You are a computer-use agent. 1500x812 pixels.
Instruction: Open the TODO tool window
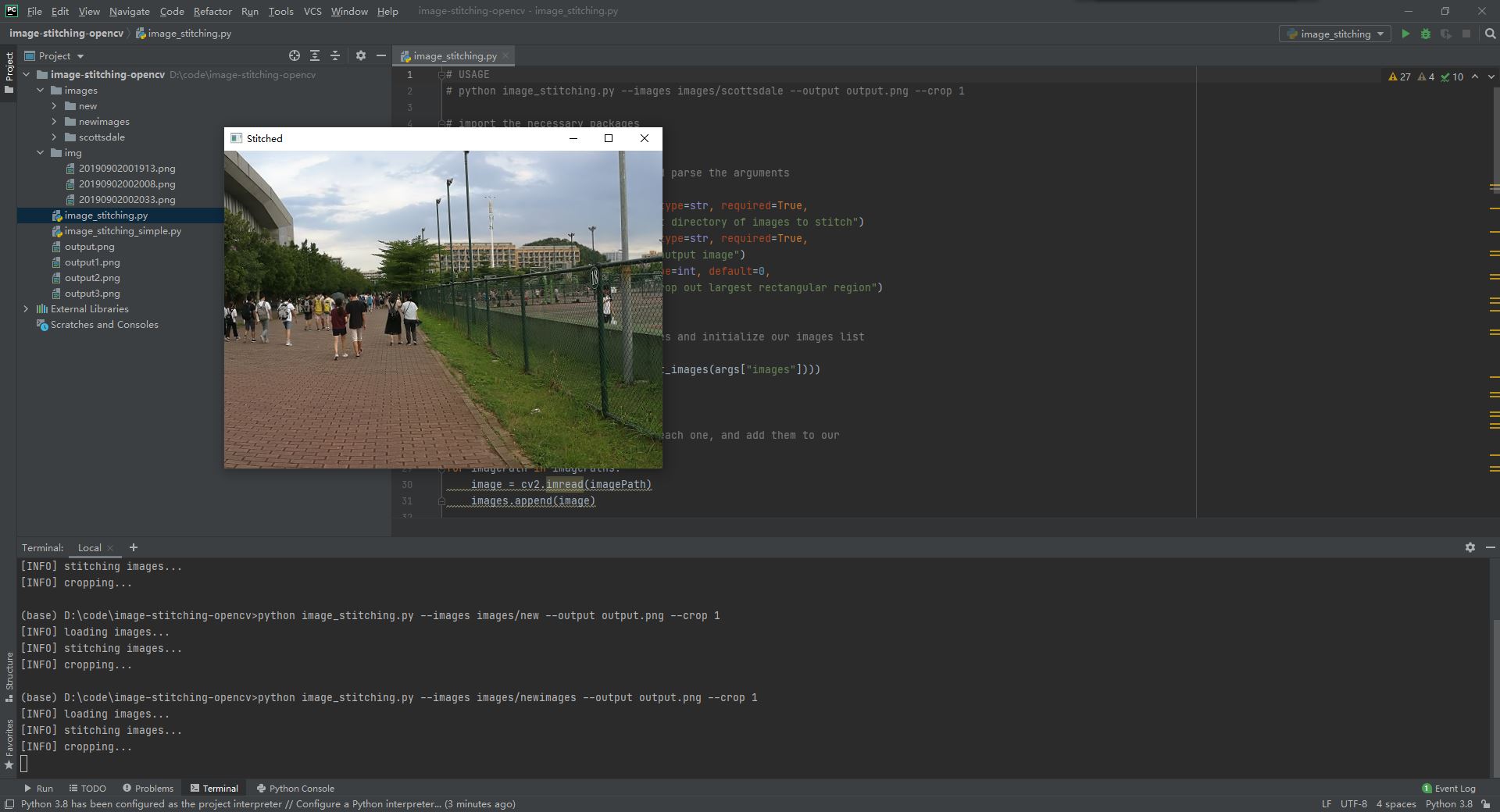coord(87,788)
